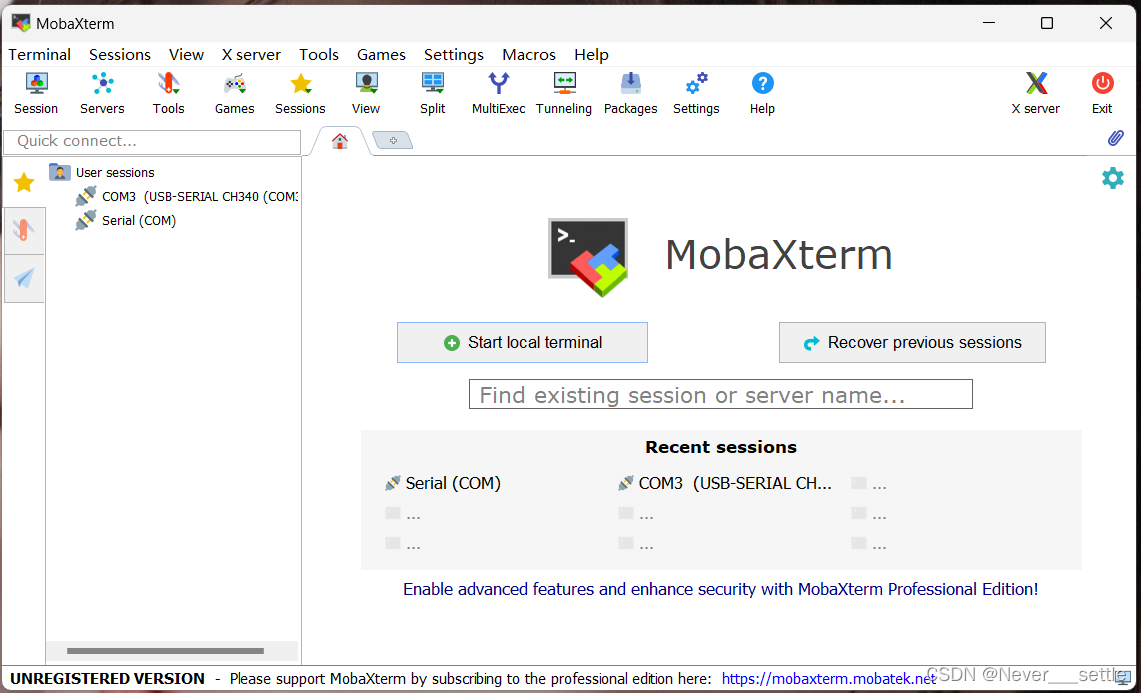Open recent session COM3 (USB-SERIAL CH...
The image size is (1141, 693).
pyautogui.click(x=725, y=483)
